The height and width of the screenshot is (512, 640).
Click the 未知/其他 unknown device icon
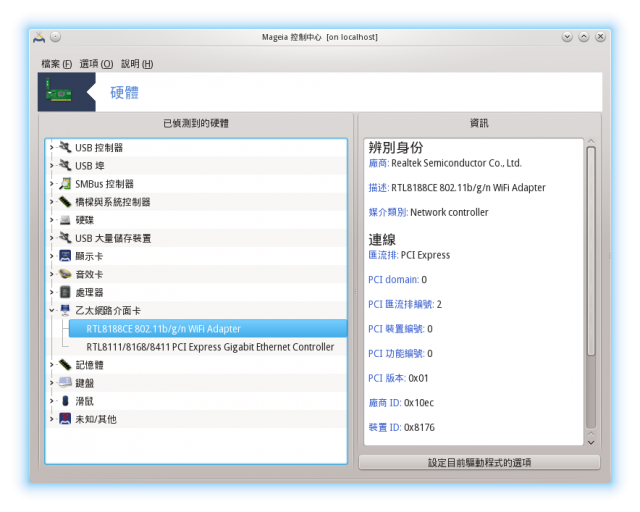65,419
